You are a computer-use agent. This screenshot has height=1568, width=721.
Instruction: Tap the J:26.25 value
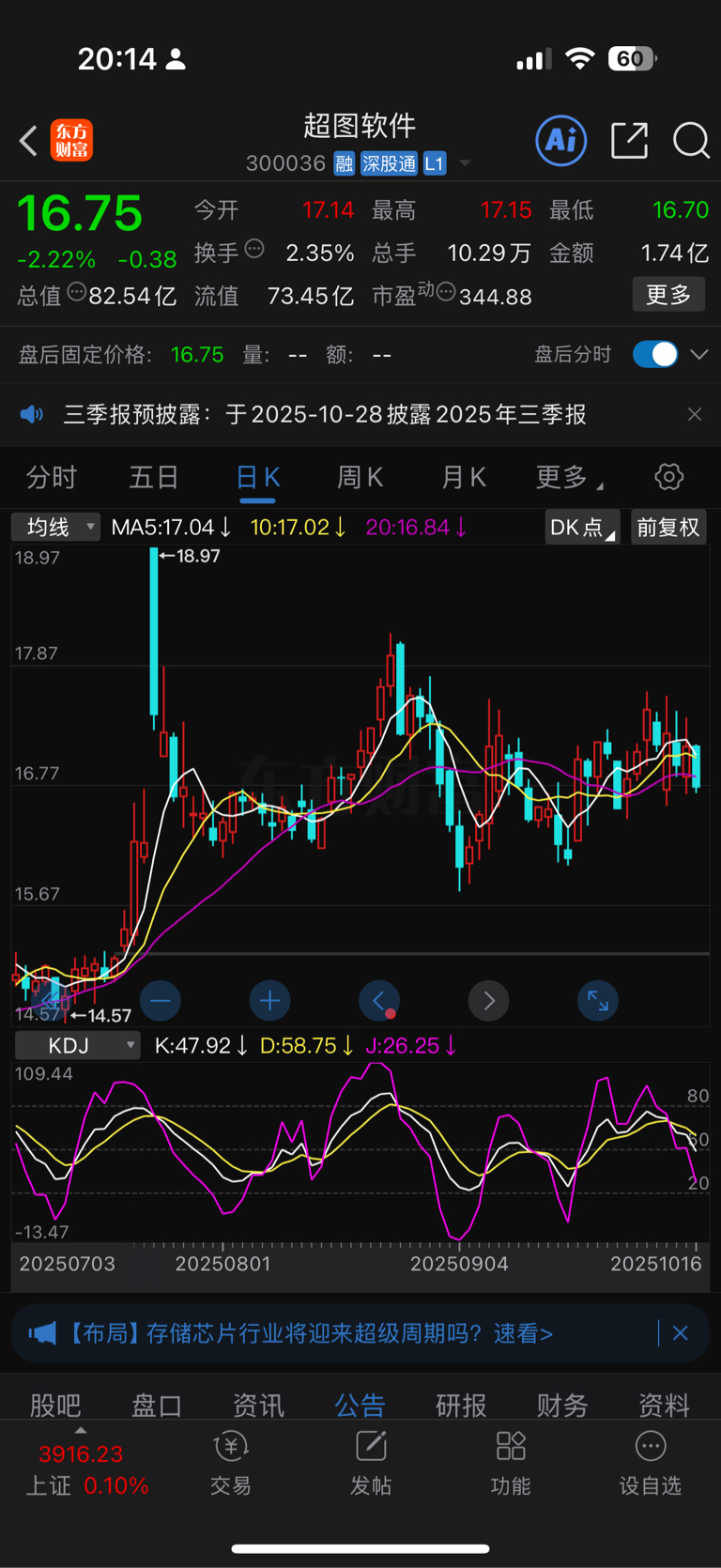[411, 1045]
